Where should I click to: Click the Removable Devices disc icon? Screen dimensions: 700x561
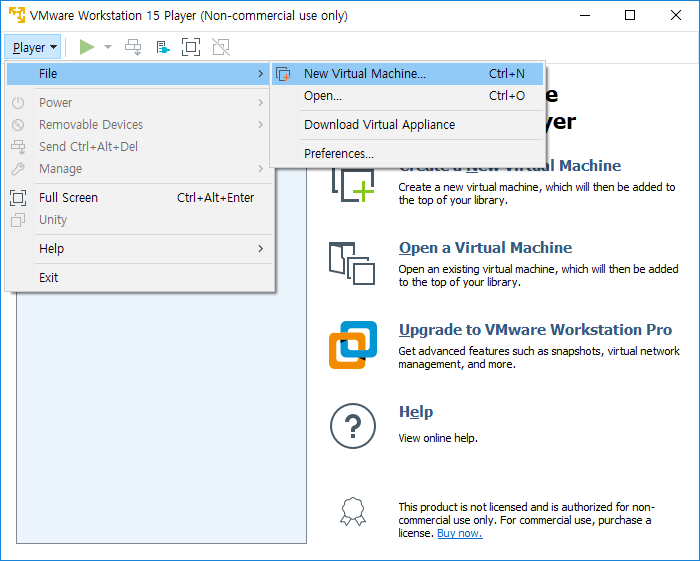click(x=18, y=125)
